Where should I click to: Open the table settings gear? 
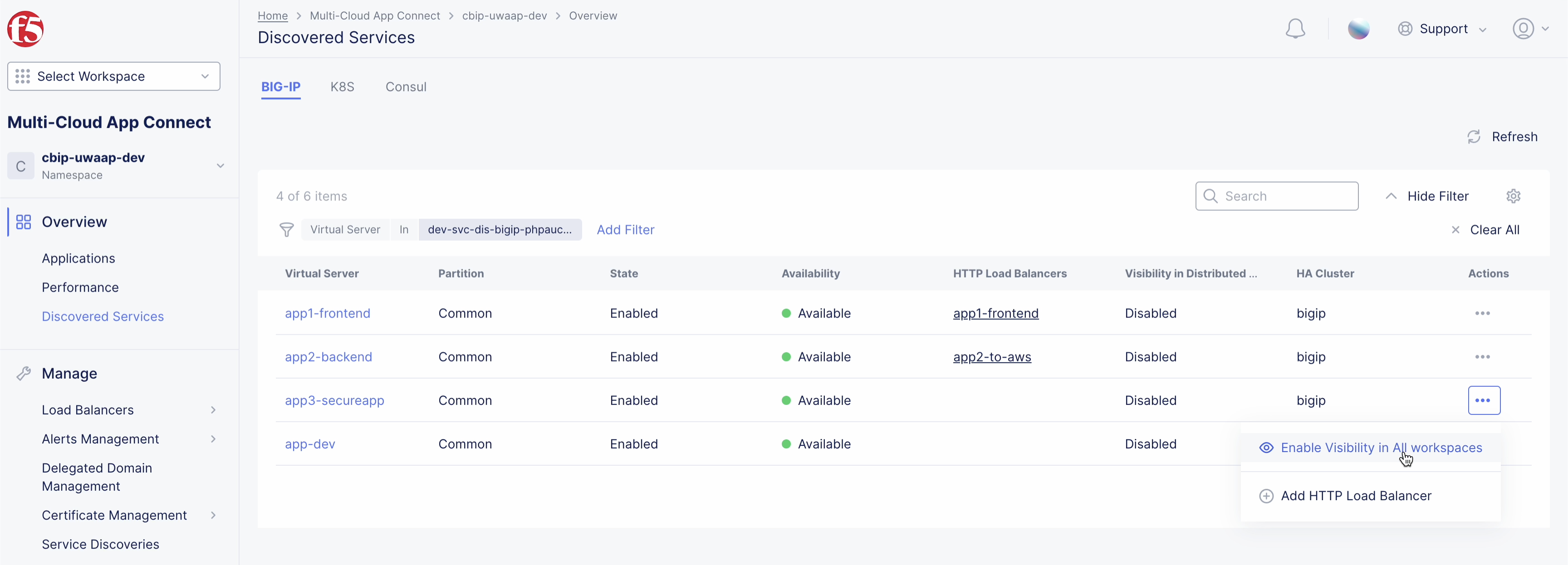1514,196
